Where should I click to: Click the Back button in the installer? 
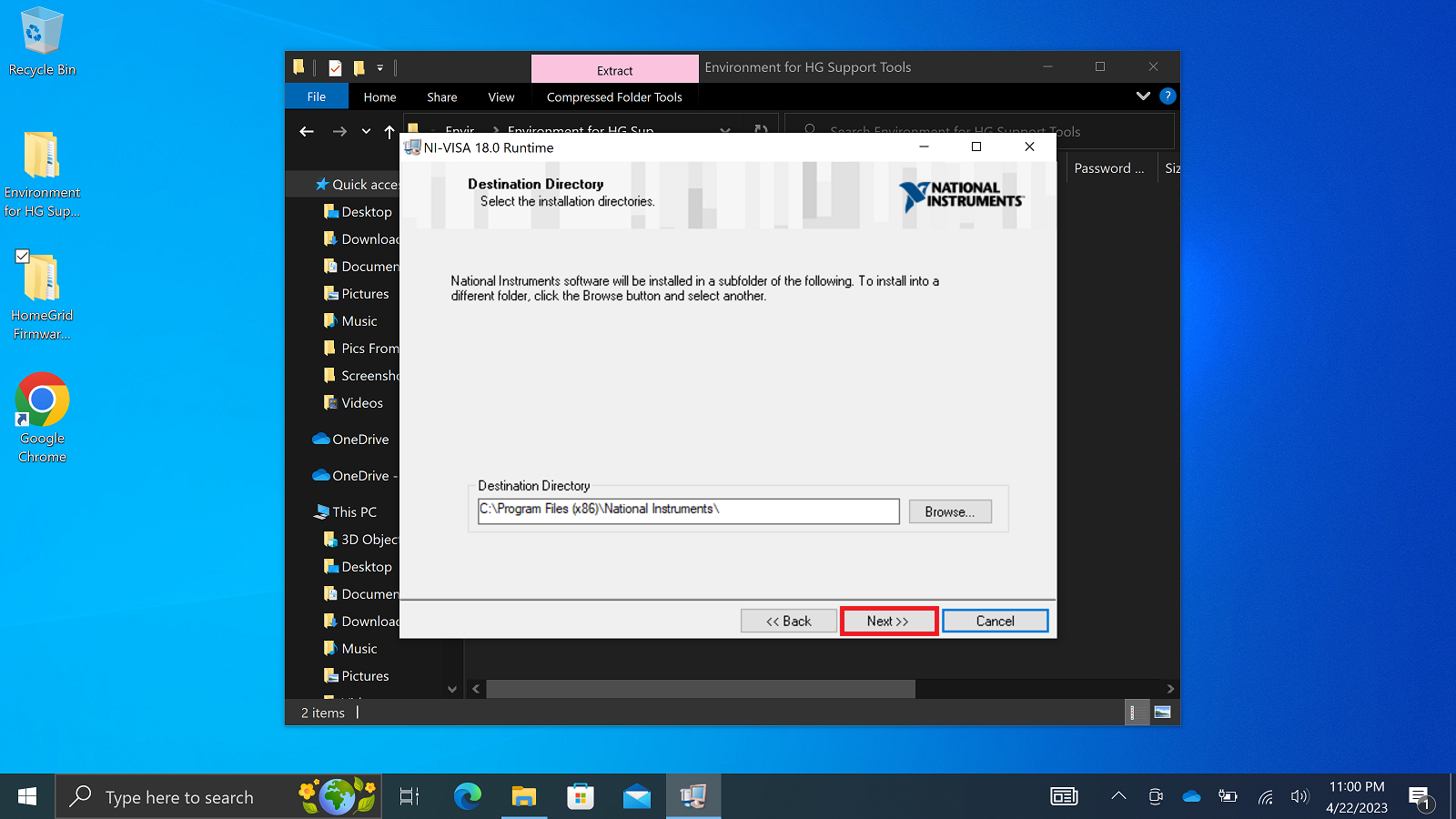coord(788,621)
